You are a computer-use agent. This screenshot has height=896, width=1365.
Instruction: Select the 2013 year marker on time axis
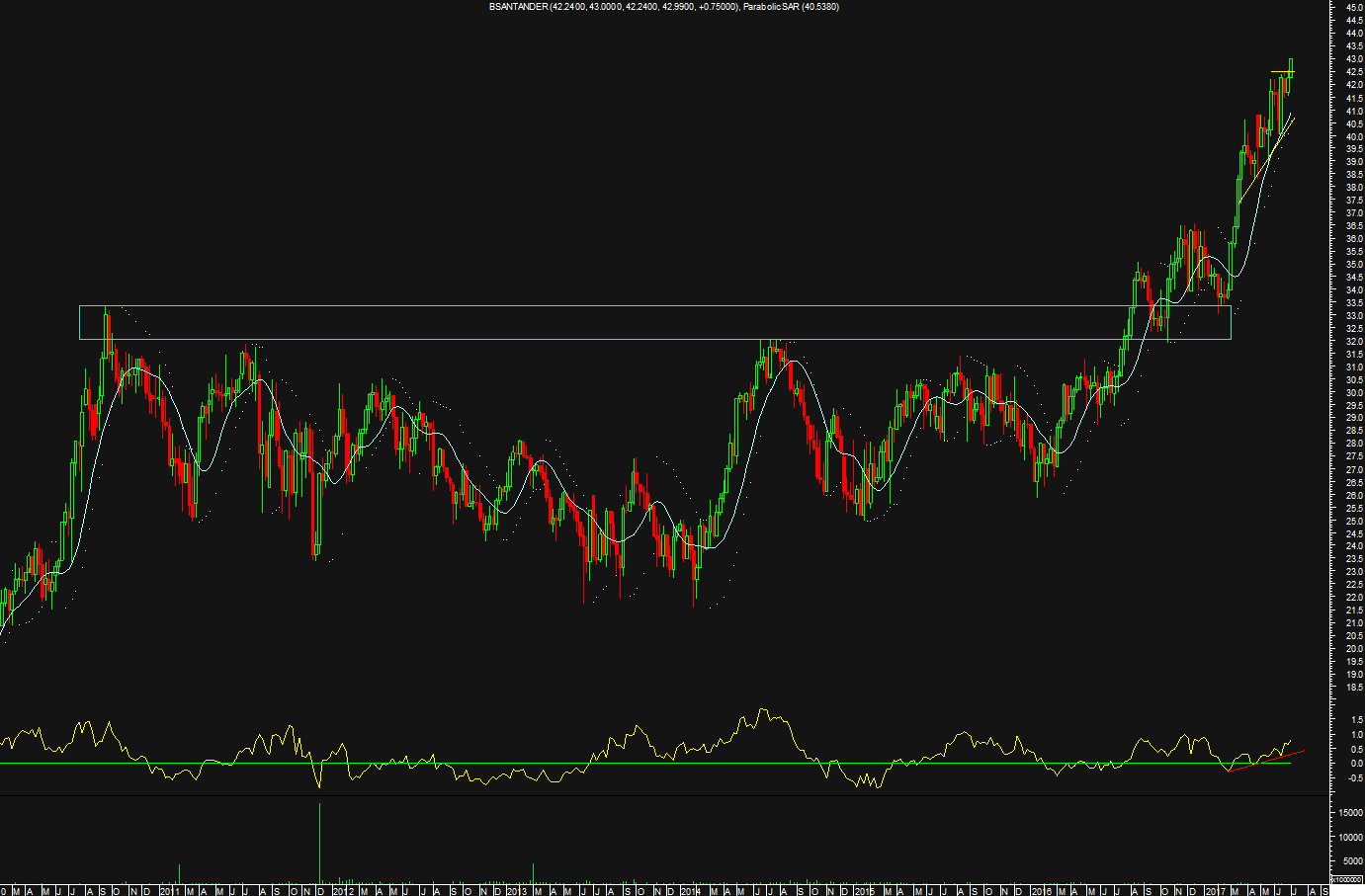(516, 890)
